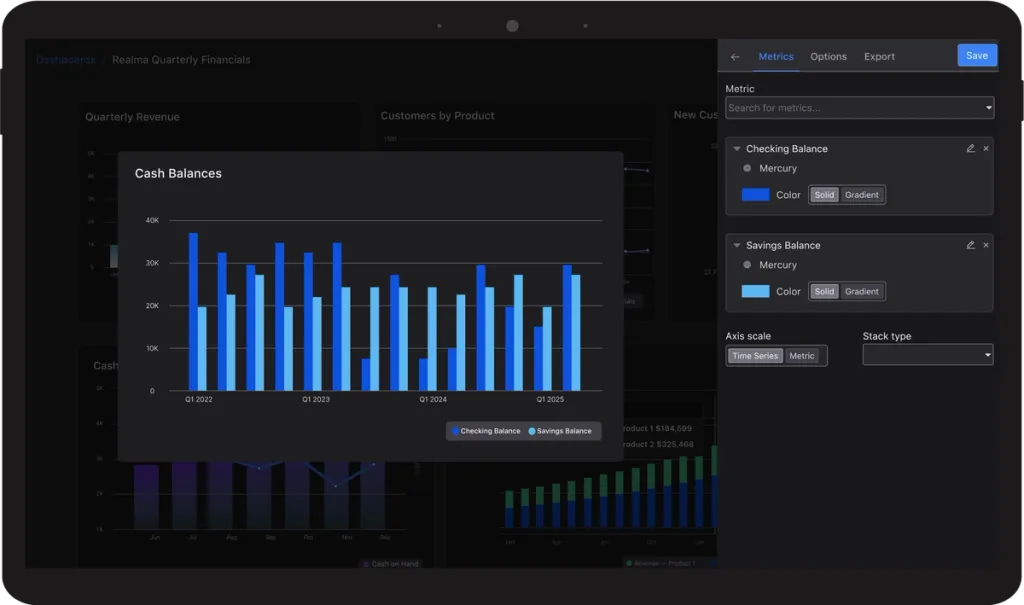Click the Savings Balance legend marker
This screenshot has height=605, width=1024.
[532, 431]
